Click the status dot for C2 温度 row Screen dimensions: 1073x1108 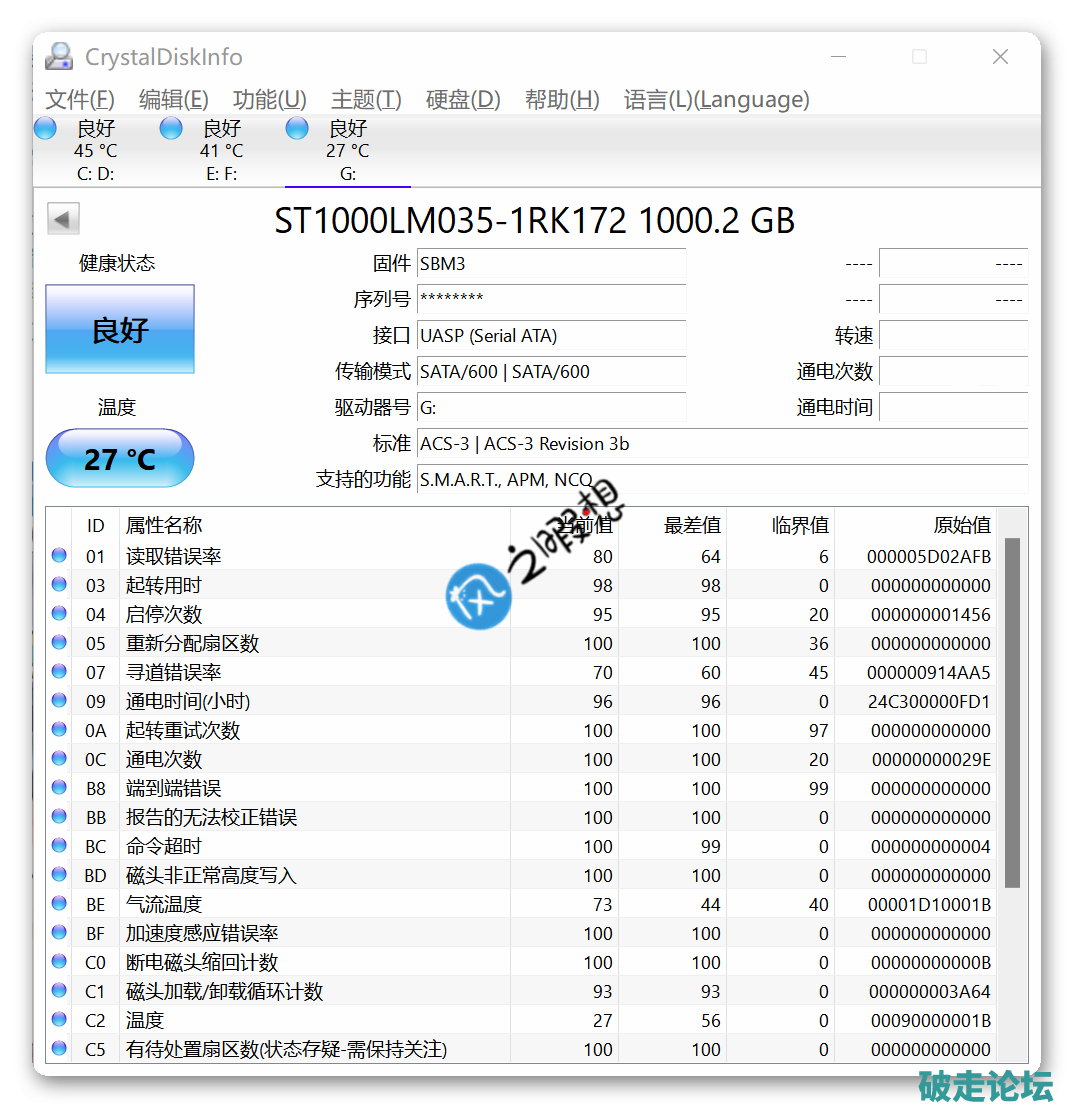59,1020
